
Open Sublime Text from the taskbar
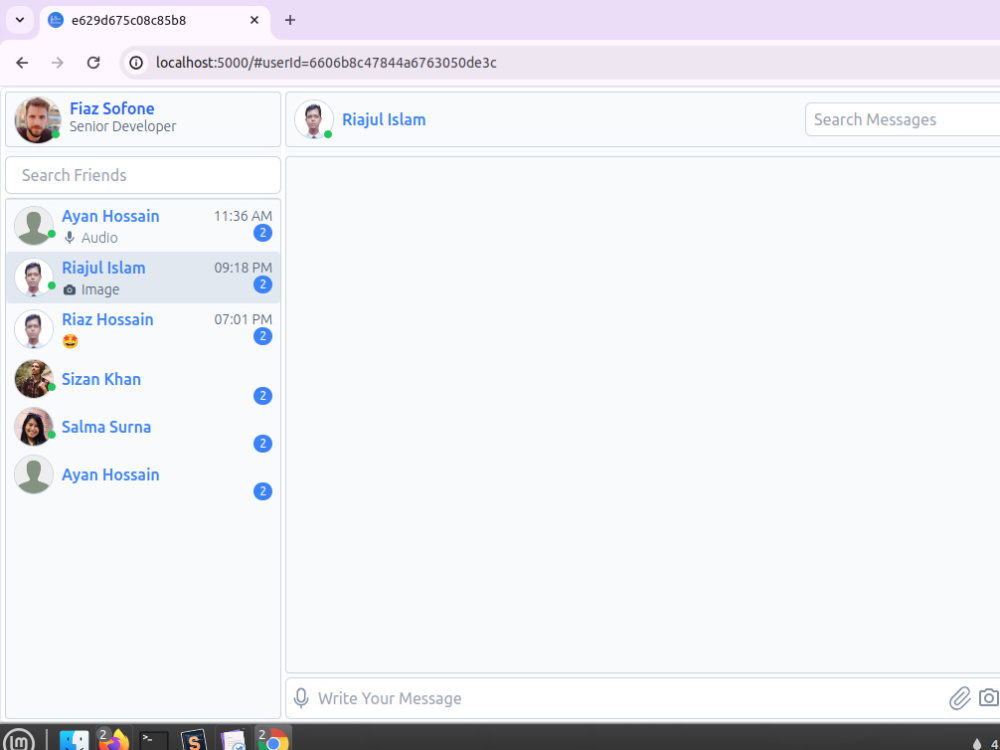pyautogui.click(x=194, y=740)
